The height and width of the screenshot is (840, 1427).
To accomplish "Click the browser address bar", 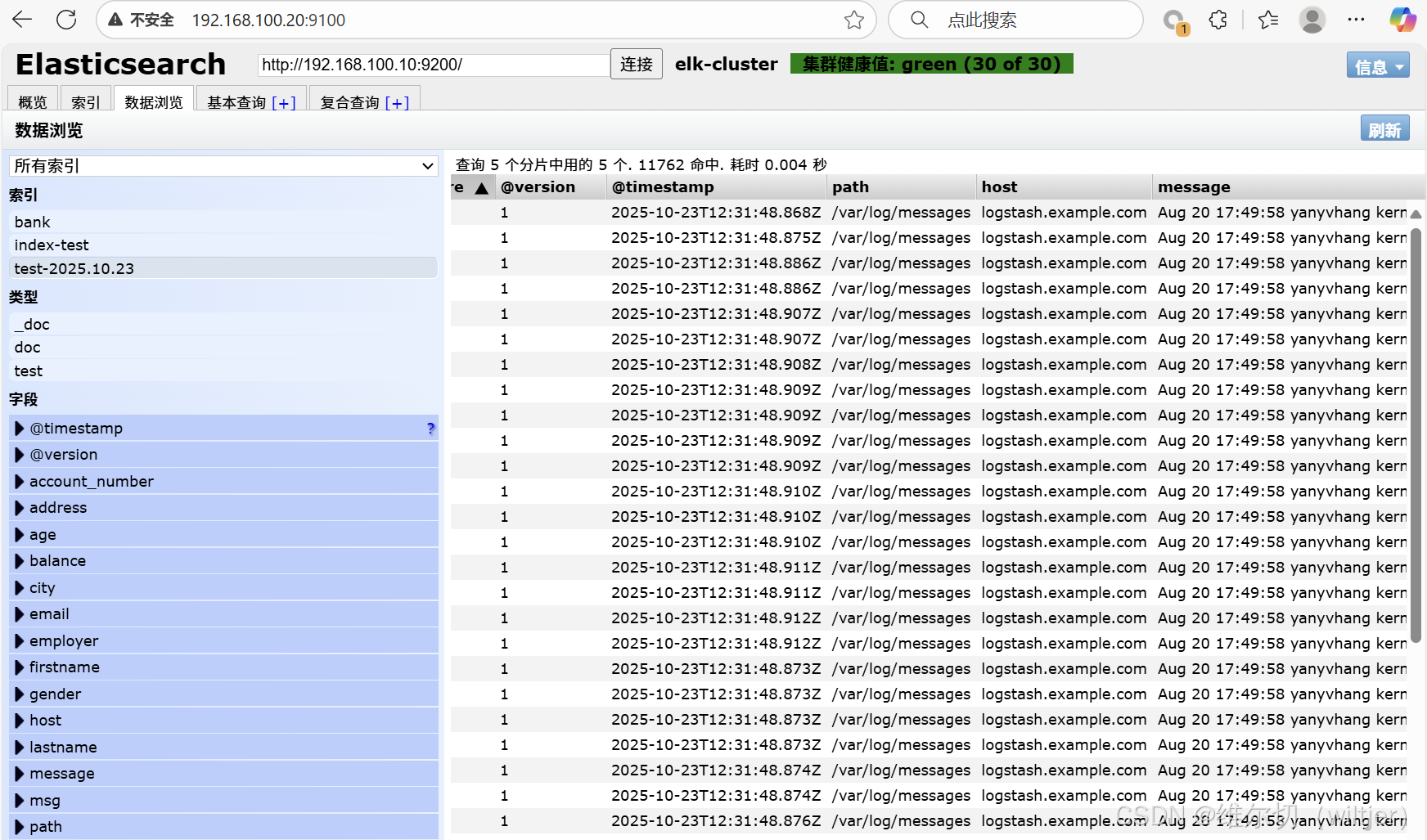I will [x=486, y=20].
